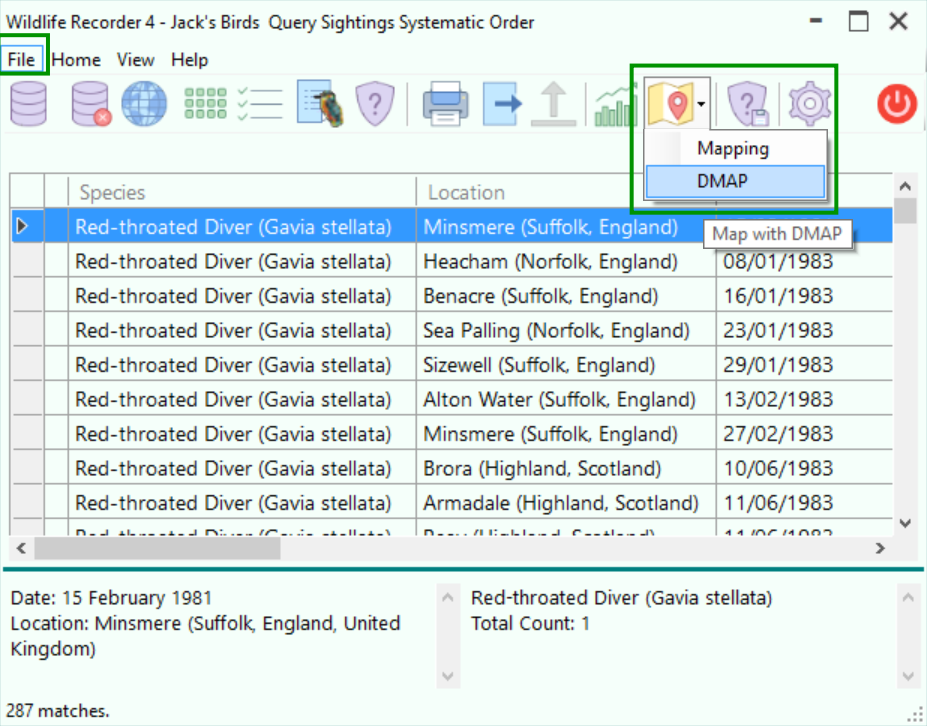Click the date 29/01/1983

(x=778, y=365)
